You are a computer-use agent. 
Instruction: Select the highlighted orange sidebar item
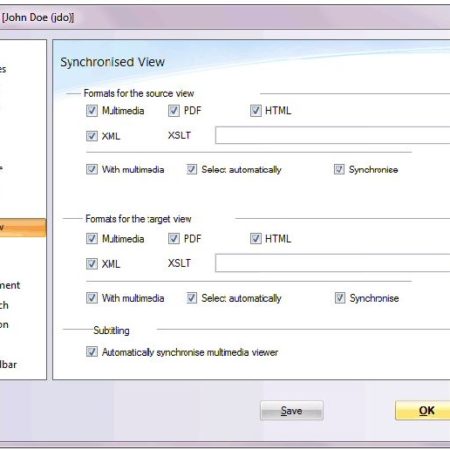click(23, 228)
